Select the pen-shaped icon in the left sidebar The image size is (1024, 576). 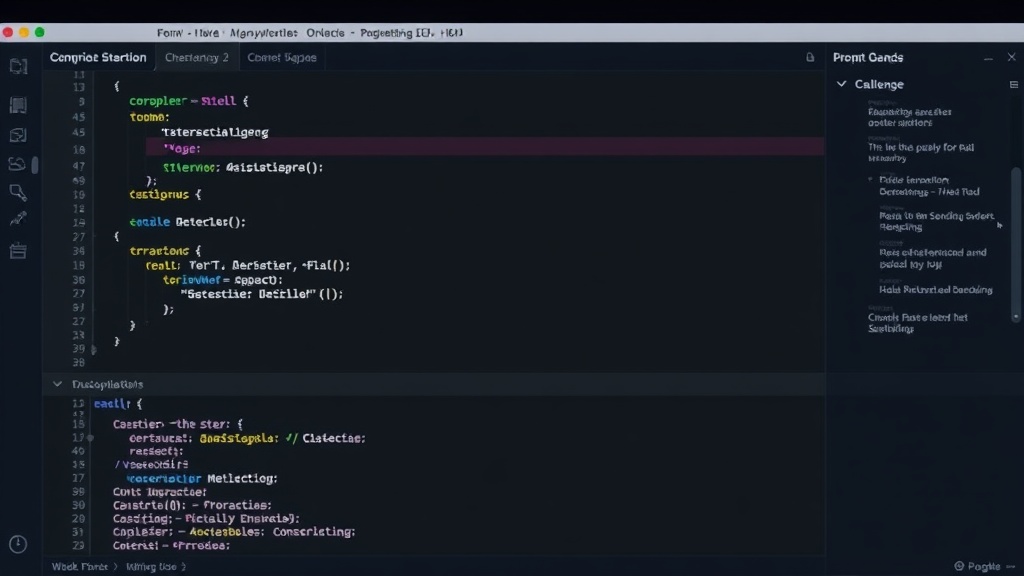pyautogui.click(x=18, y=219)
